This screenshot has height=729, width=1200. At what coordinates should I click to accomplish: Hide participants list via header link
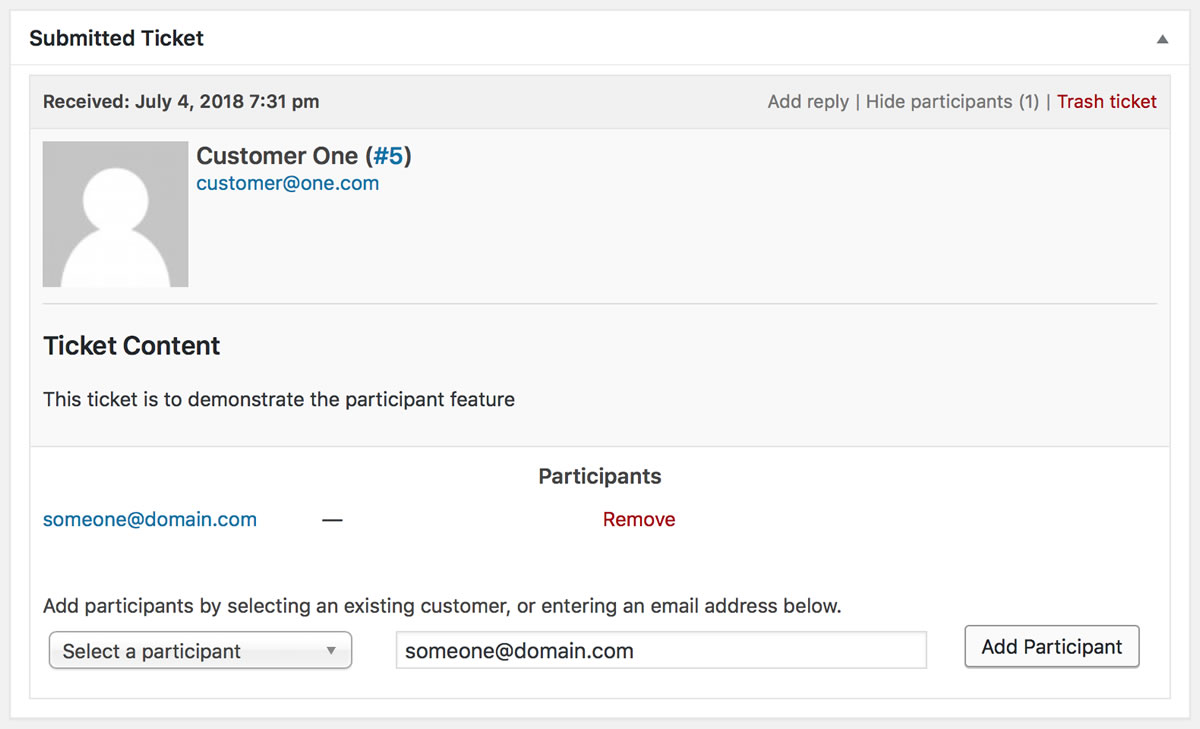click(952, 101)
